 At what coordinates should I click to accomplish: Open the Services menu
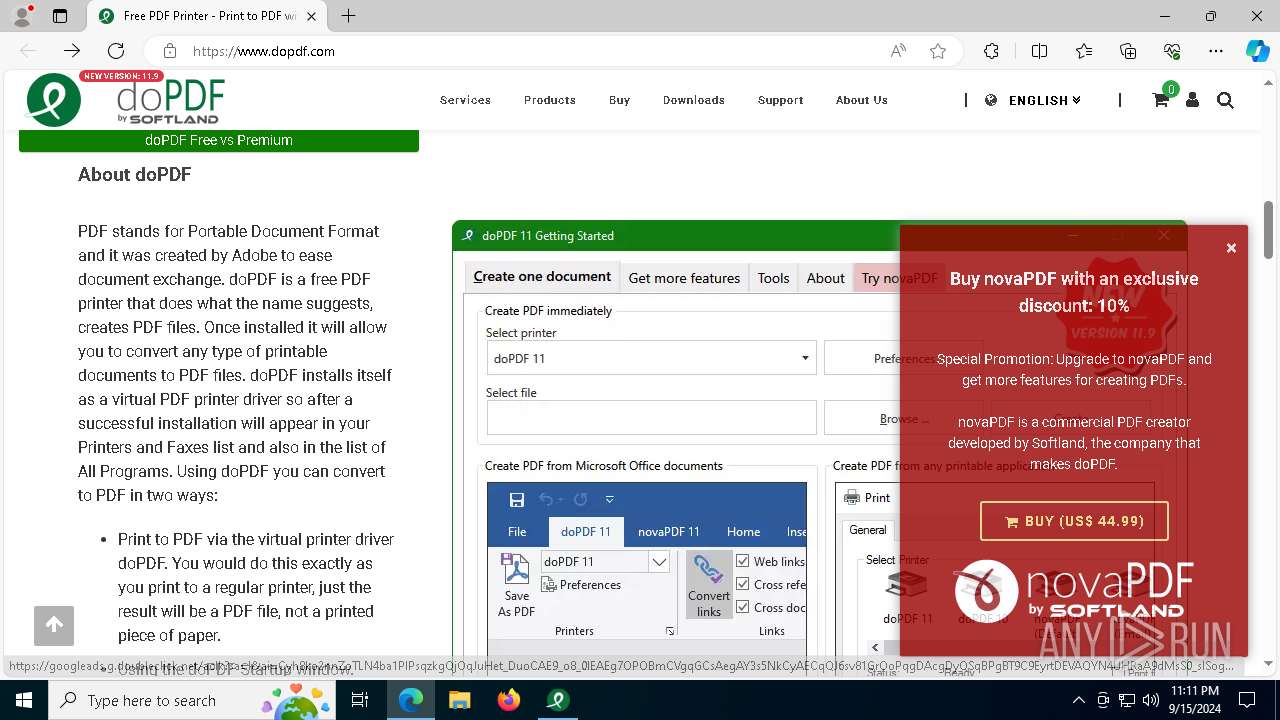465,100
